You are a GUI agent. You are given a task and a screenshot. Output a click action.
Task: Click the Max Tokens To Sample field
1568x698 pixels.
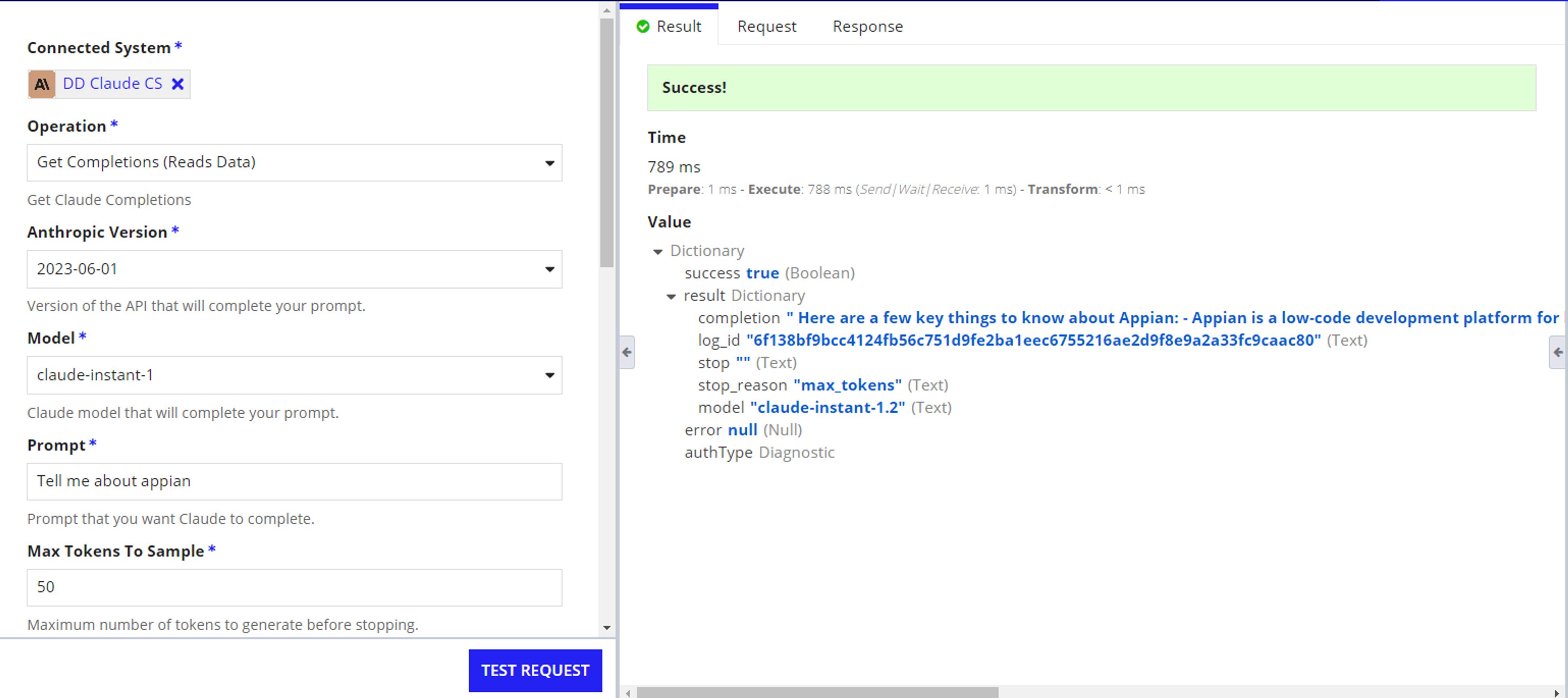(294, 587)
